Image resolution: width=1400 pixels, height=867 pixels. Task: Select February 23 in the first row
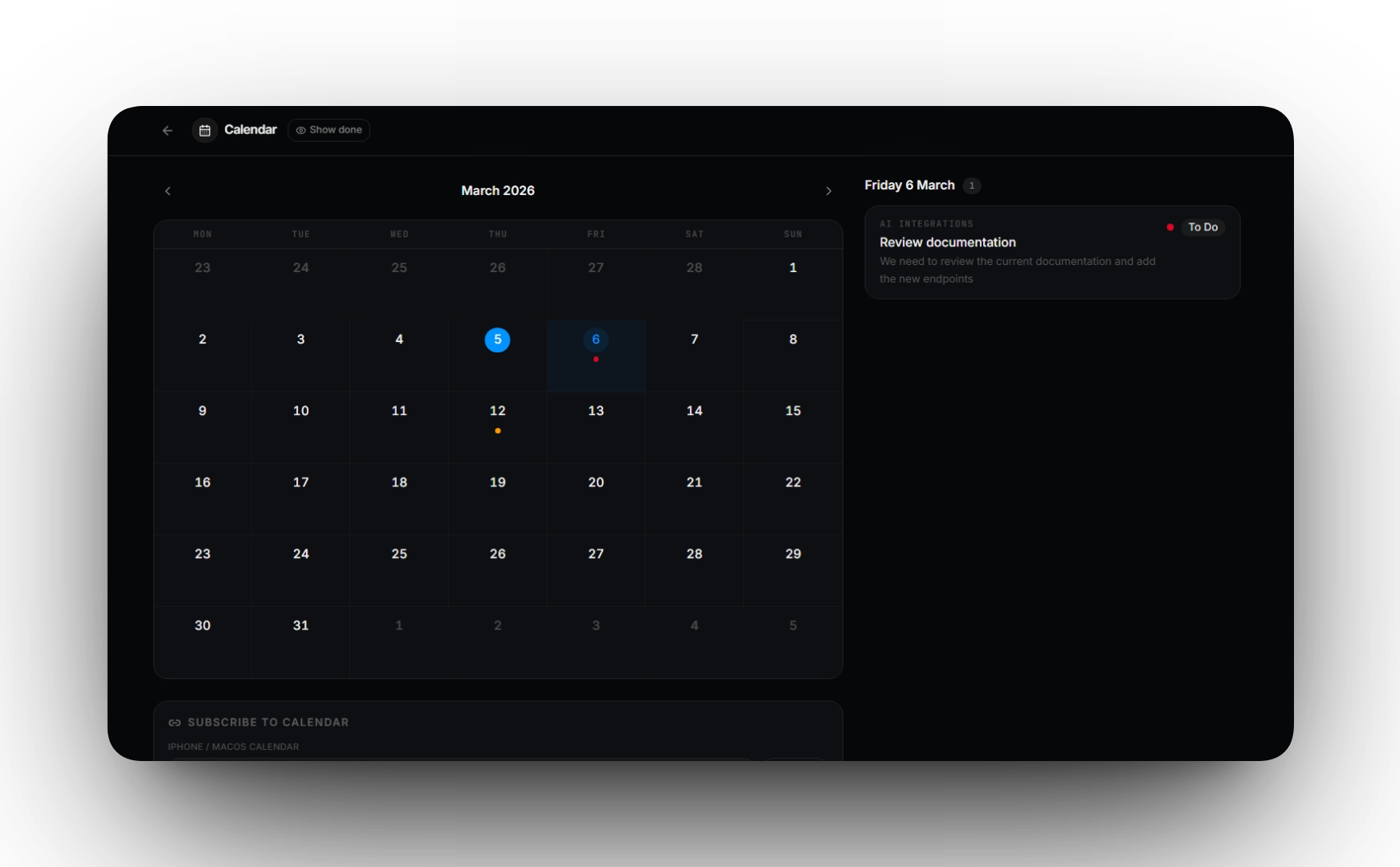pyautogui.click(x=202, y=268)
